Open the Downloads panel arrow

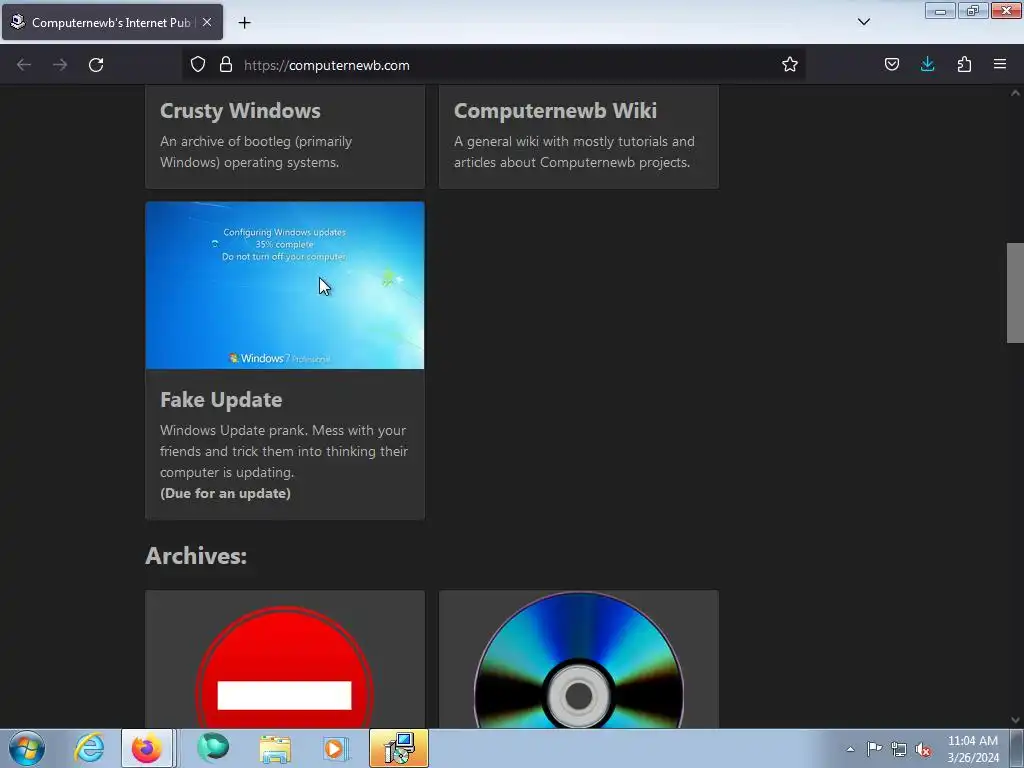click(x=927, y=65)
